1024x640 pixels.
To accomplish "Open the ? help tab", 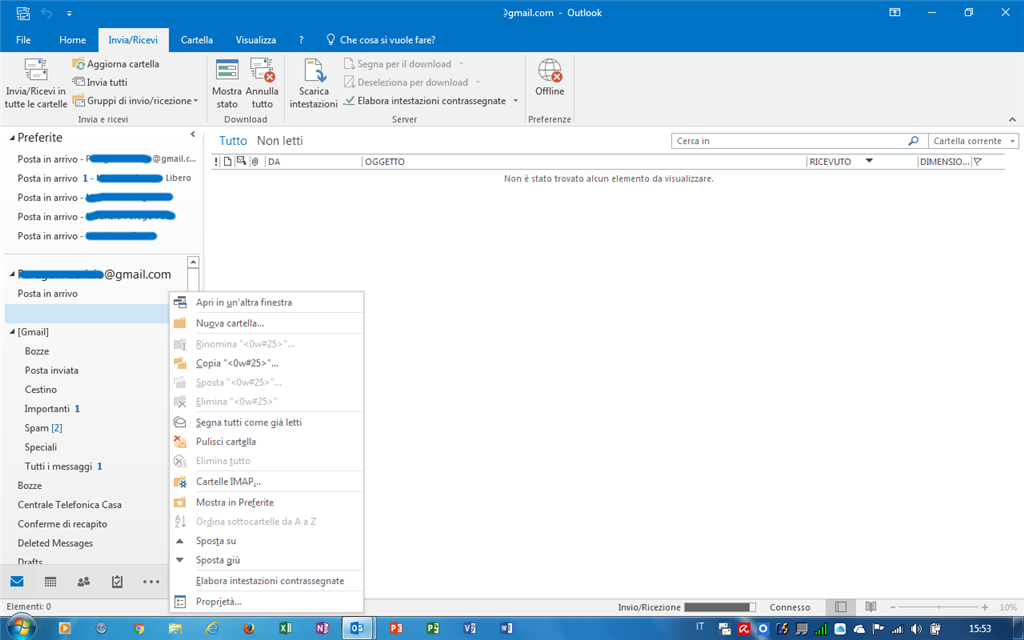I will 301,40.
